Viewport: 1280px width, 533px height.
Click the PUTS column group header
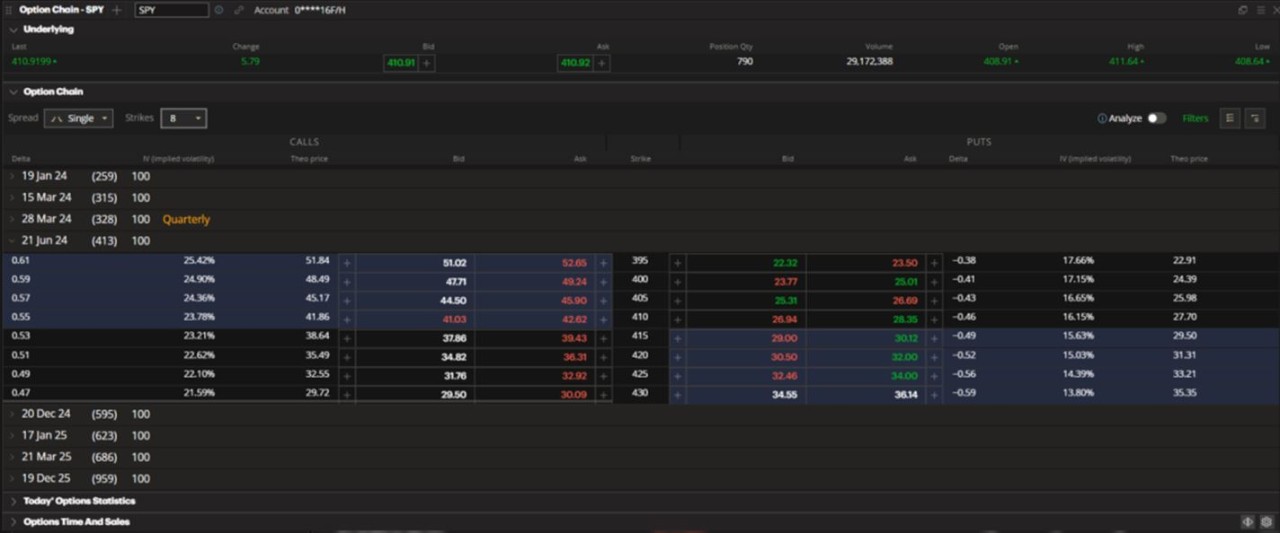point(979,142)
